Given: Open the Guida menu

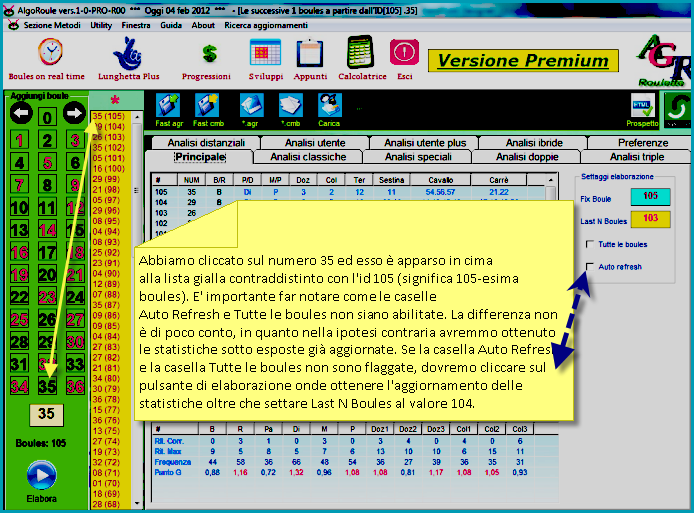Looking at the screenshot, I should point(171,25).
